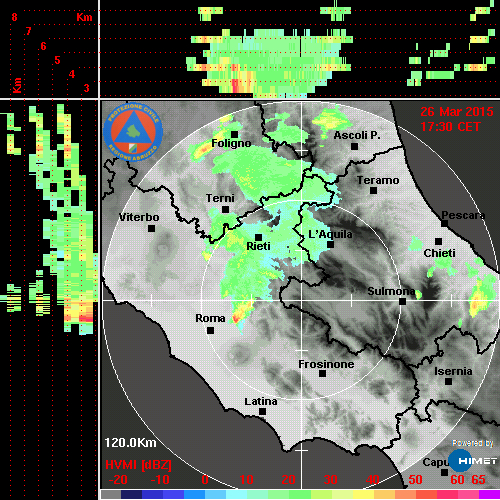Click the 8 km altitude label

point(14,17)
